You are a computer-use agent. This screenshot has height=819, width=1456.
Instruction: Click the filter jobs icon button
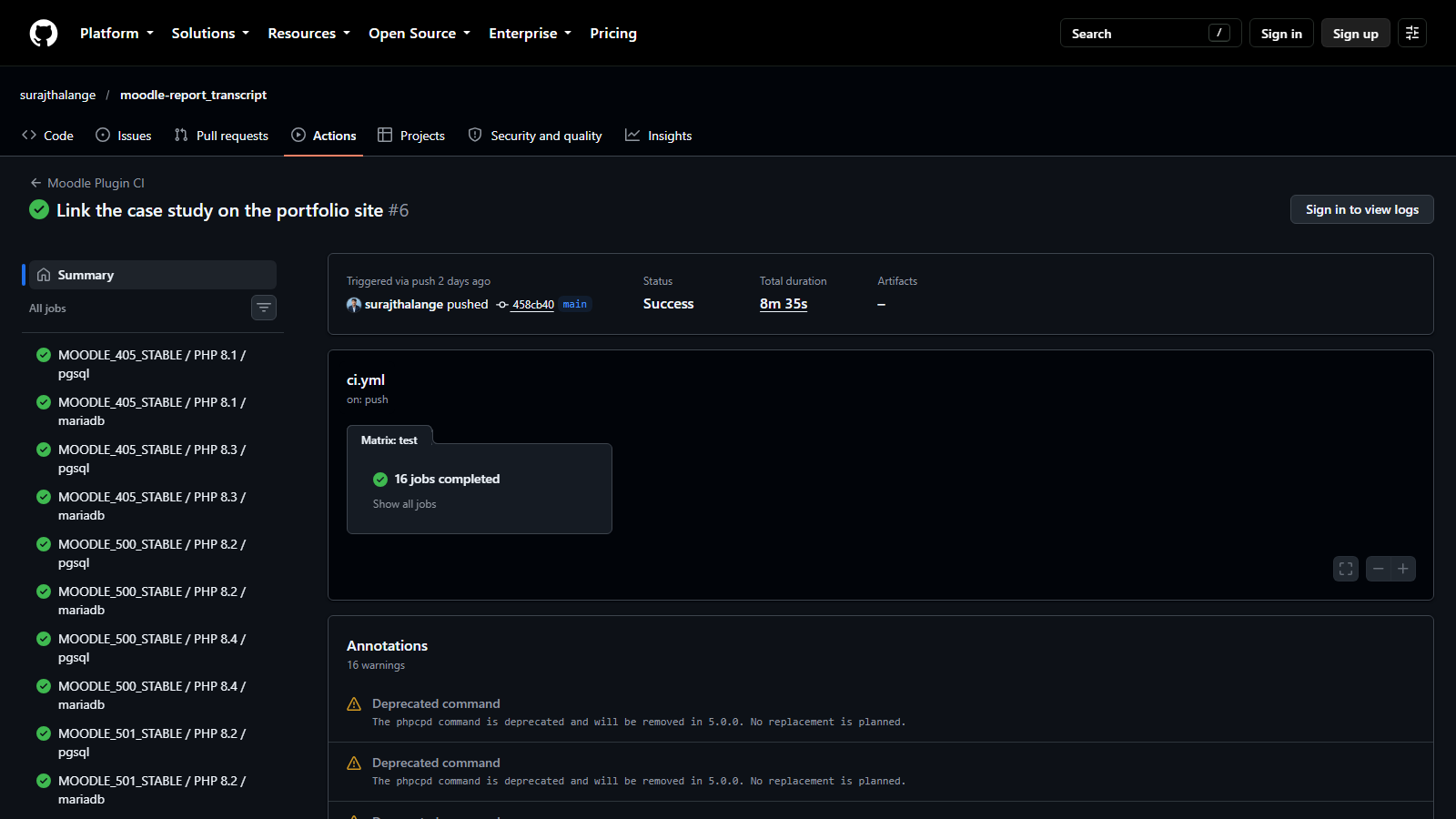[x=264, y=308]
